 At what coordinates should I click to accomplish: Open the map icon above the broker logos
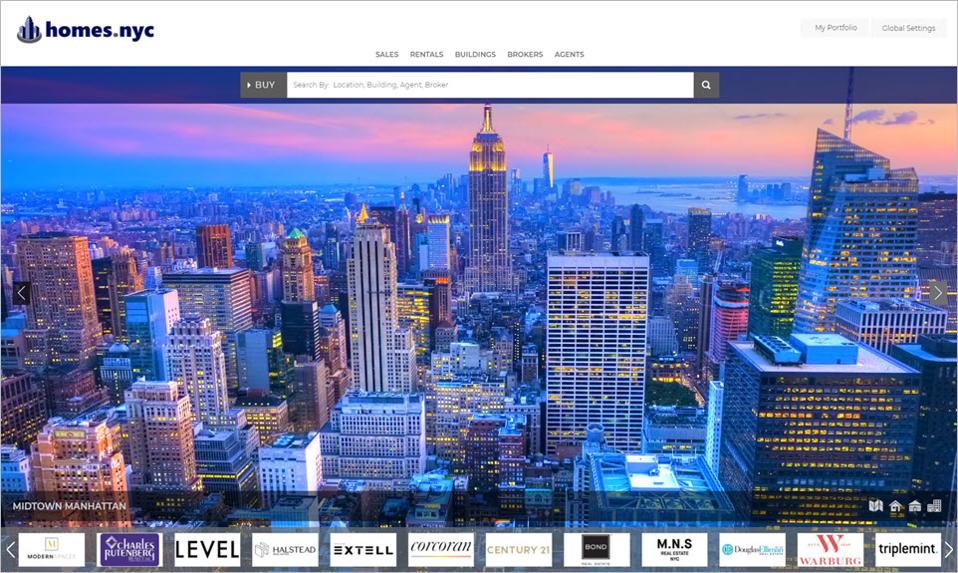(875, 506)
